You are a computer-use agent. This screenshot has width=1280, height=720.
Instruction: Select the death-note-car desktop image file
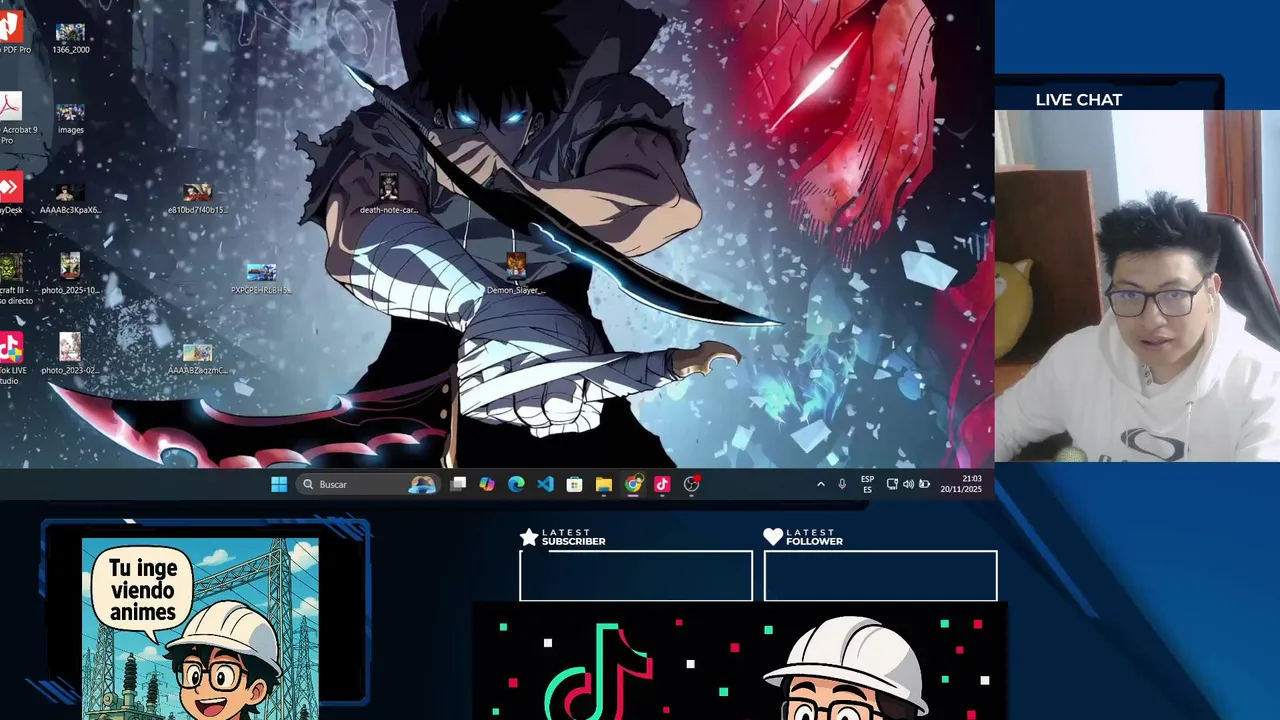click(x=388, y=194)
